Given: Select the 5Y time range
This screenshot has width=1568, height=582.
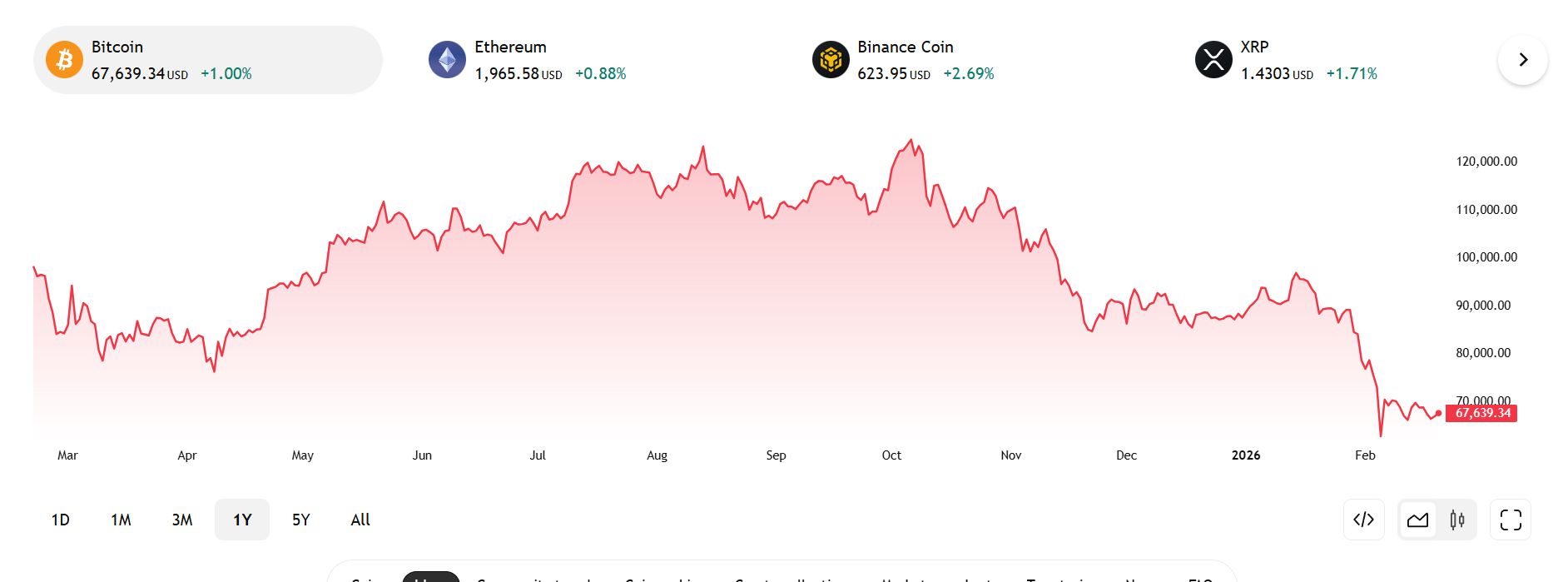Looking at the screenshot, I should [x=301, y=520].
